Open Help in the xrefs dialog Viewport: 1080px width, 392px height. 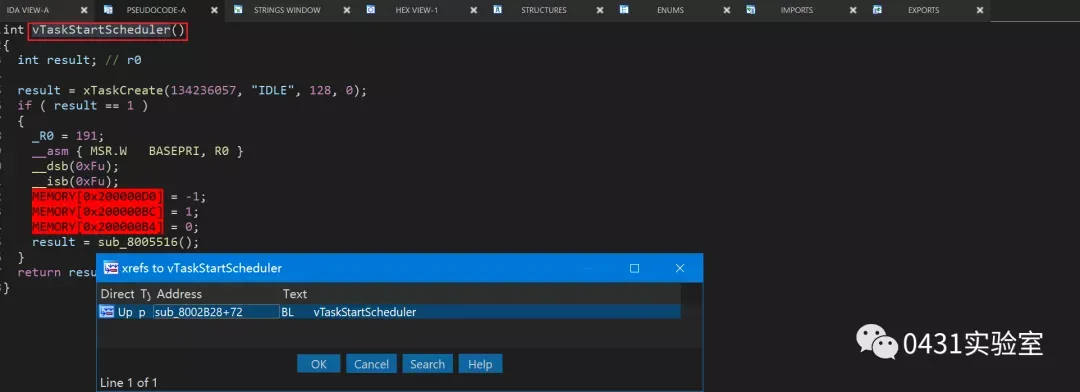[x=480, y=364]
